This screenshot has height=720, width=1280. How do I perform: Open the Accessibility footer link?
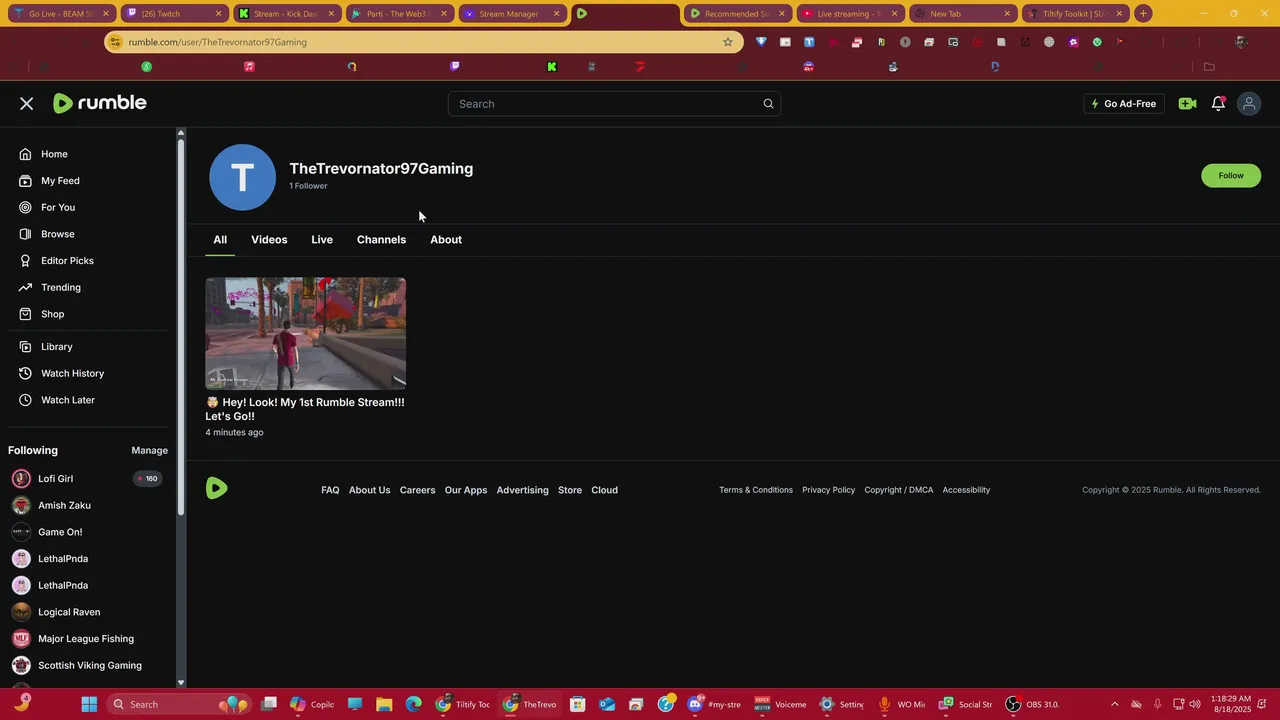pyautogui.click(x=966, y=490)
